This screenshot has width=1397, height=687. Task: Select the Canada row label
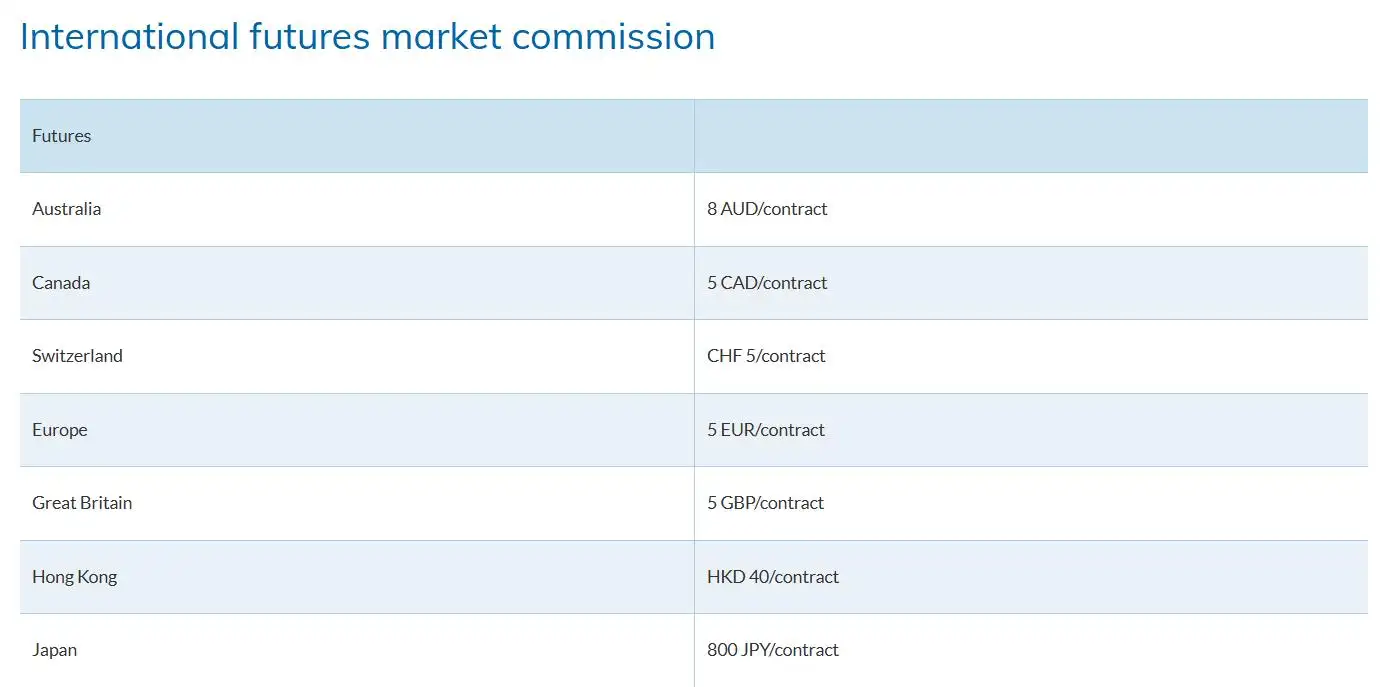(x=61, y=283)
